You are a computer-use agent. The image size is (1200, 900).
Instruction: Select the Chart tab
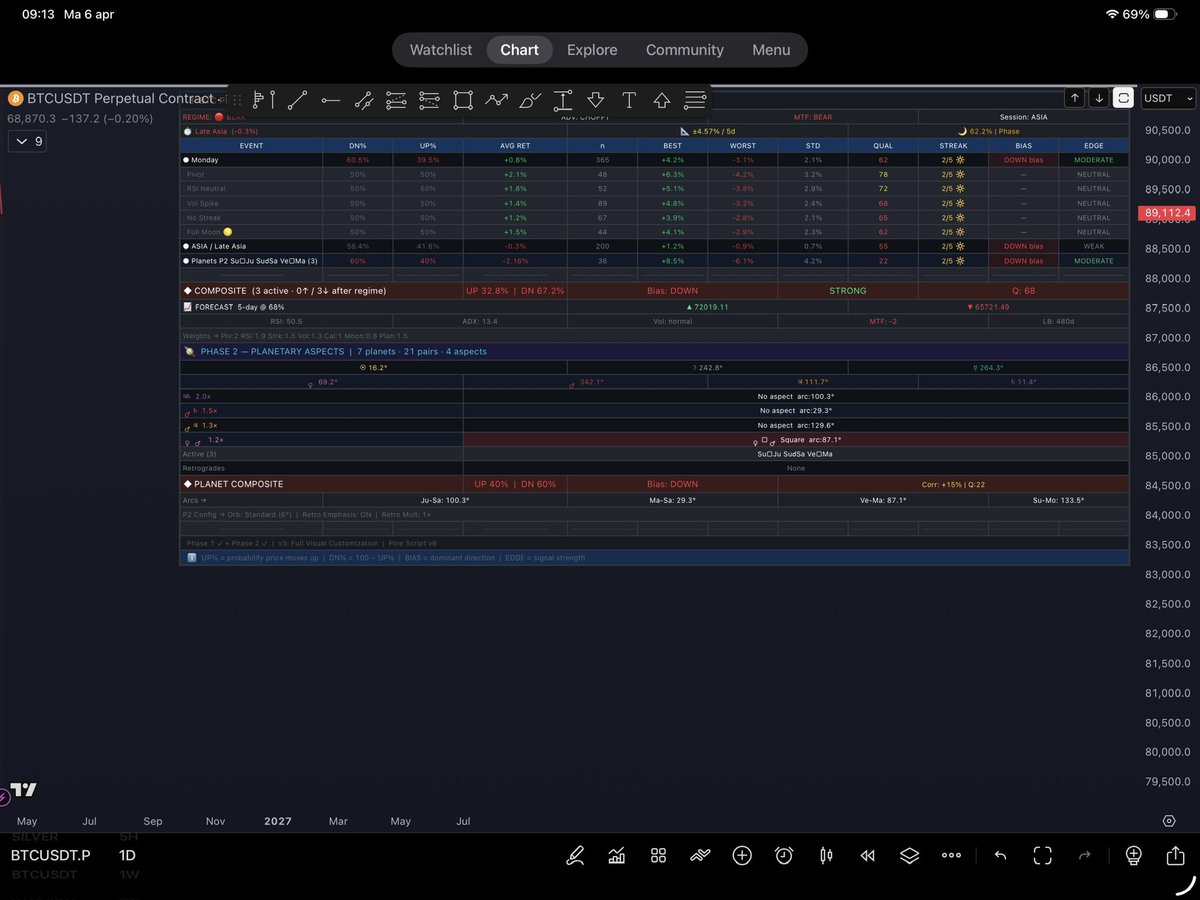pos(519,50)
